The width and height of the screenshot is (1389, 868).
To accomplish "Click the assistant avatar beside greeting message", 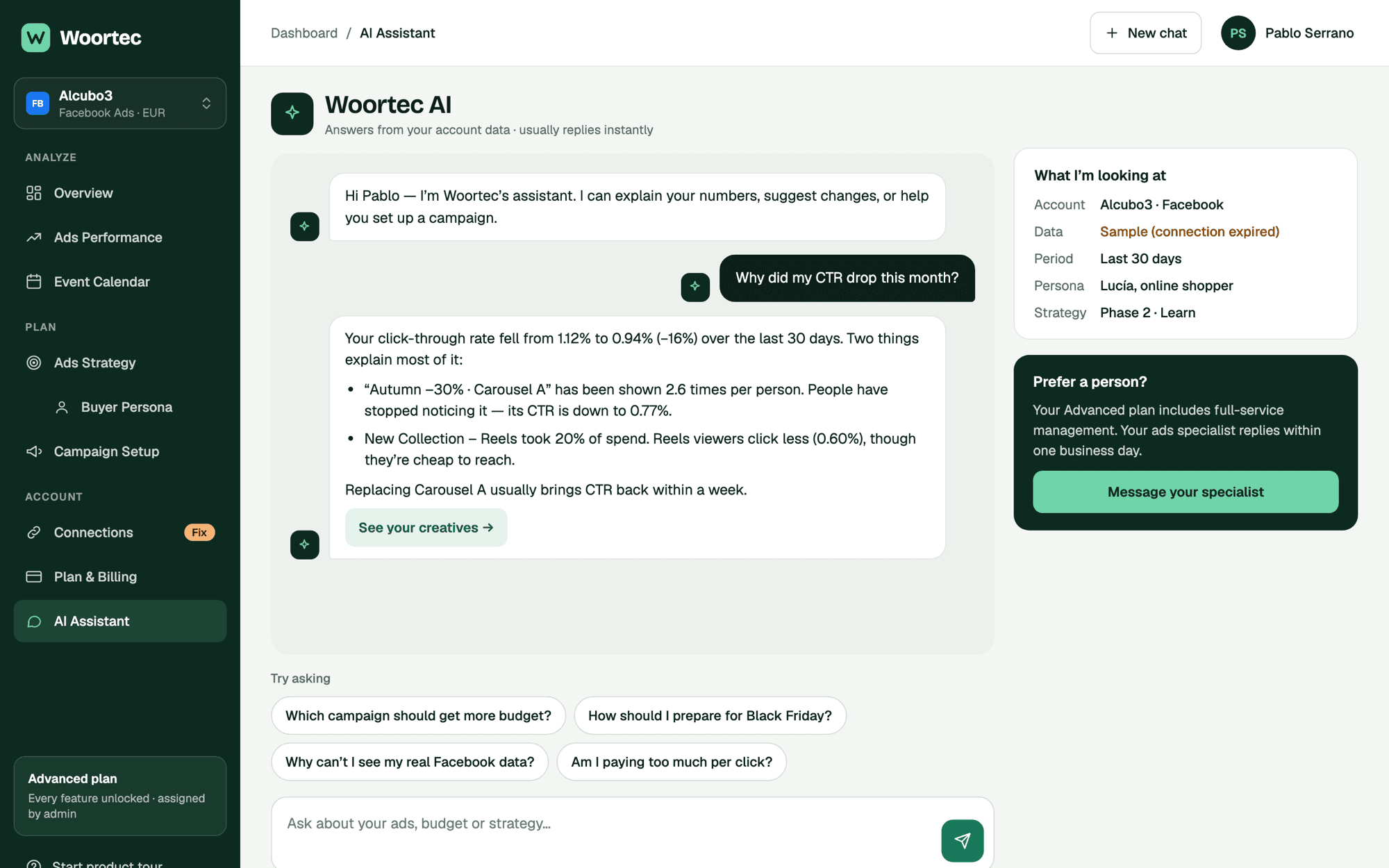I will pyautogui.click(x=305, y=226).
